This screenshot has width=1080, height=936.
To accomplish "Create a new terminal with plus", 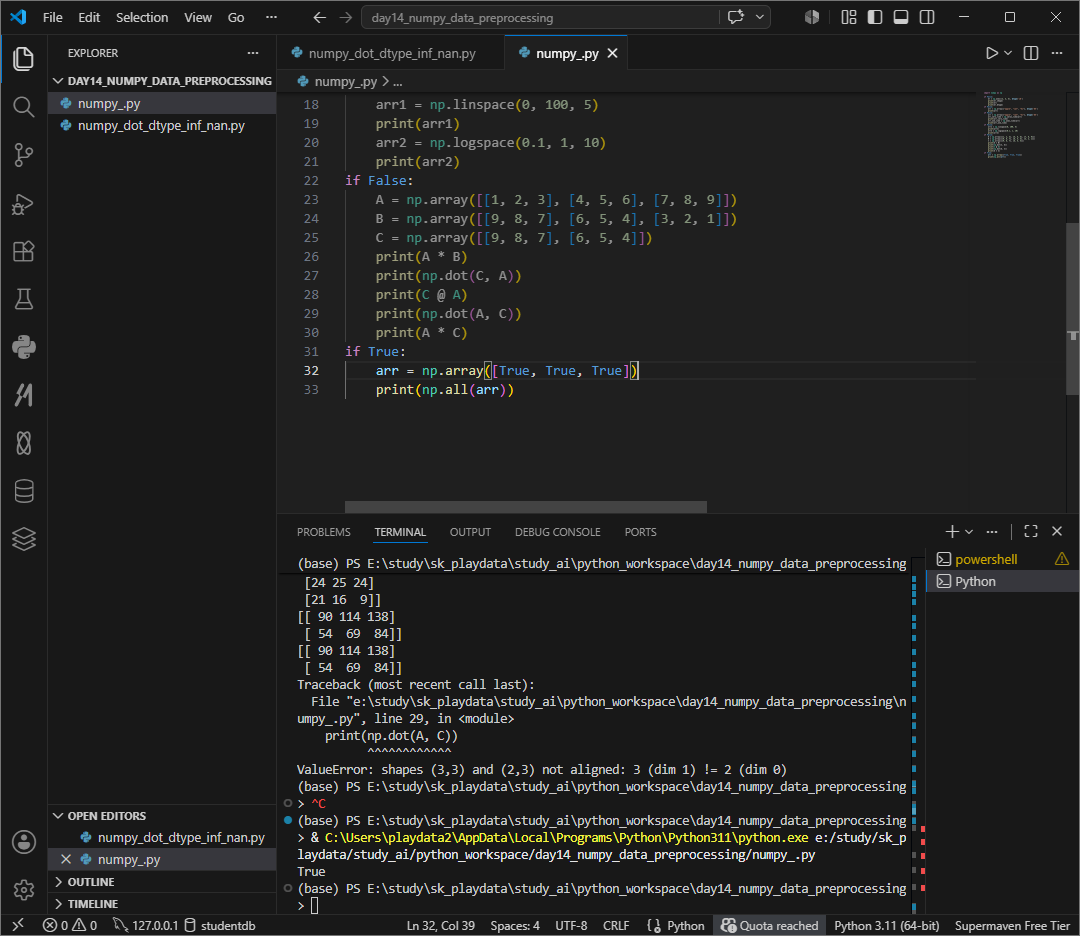I will [x=952, y=531].
